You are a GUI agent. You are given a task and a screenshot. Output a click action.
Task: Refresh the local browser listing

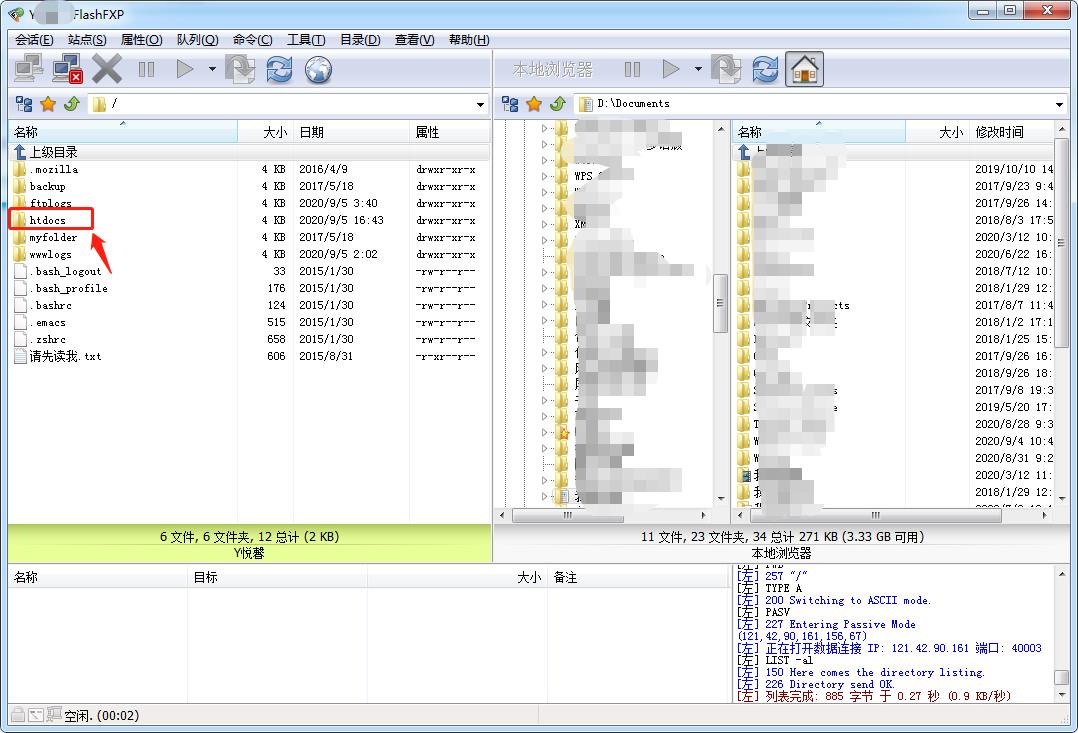(765, 69)
